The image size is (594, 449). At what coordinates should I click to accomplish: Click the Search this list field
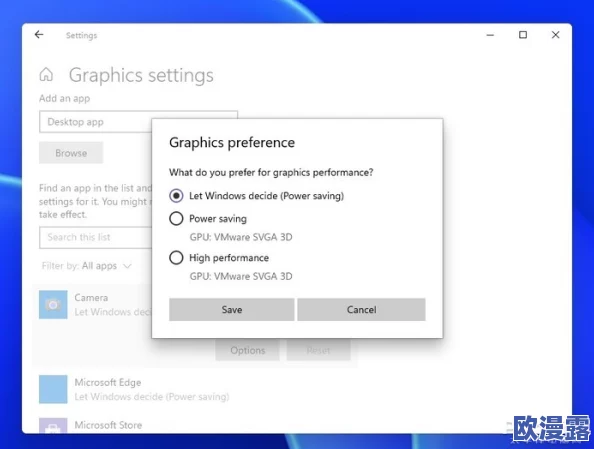coord(95,238)
